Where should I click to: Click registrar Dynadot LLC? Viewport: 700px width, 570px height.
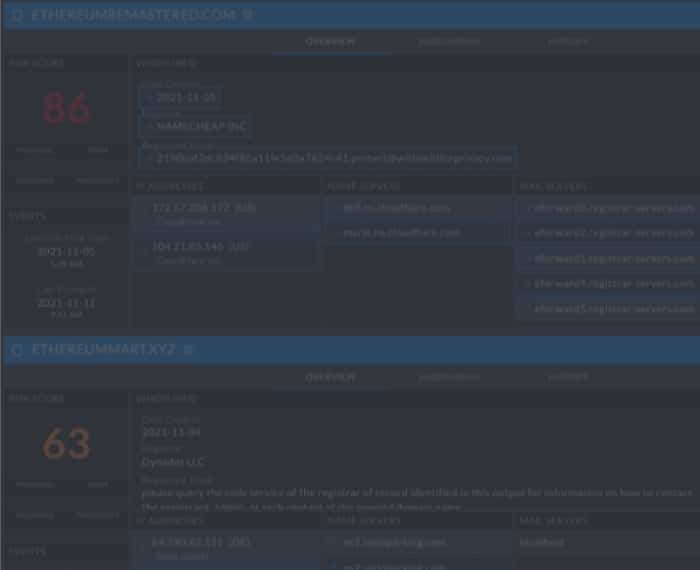coord(173,462)
